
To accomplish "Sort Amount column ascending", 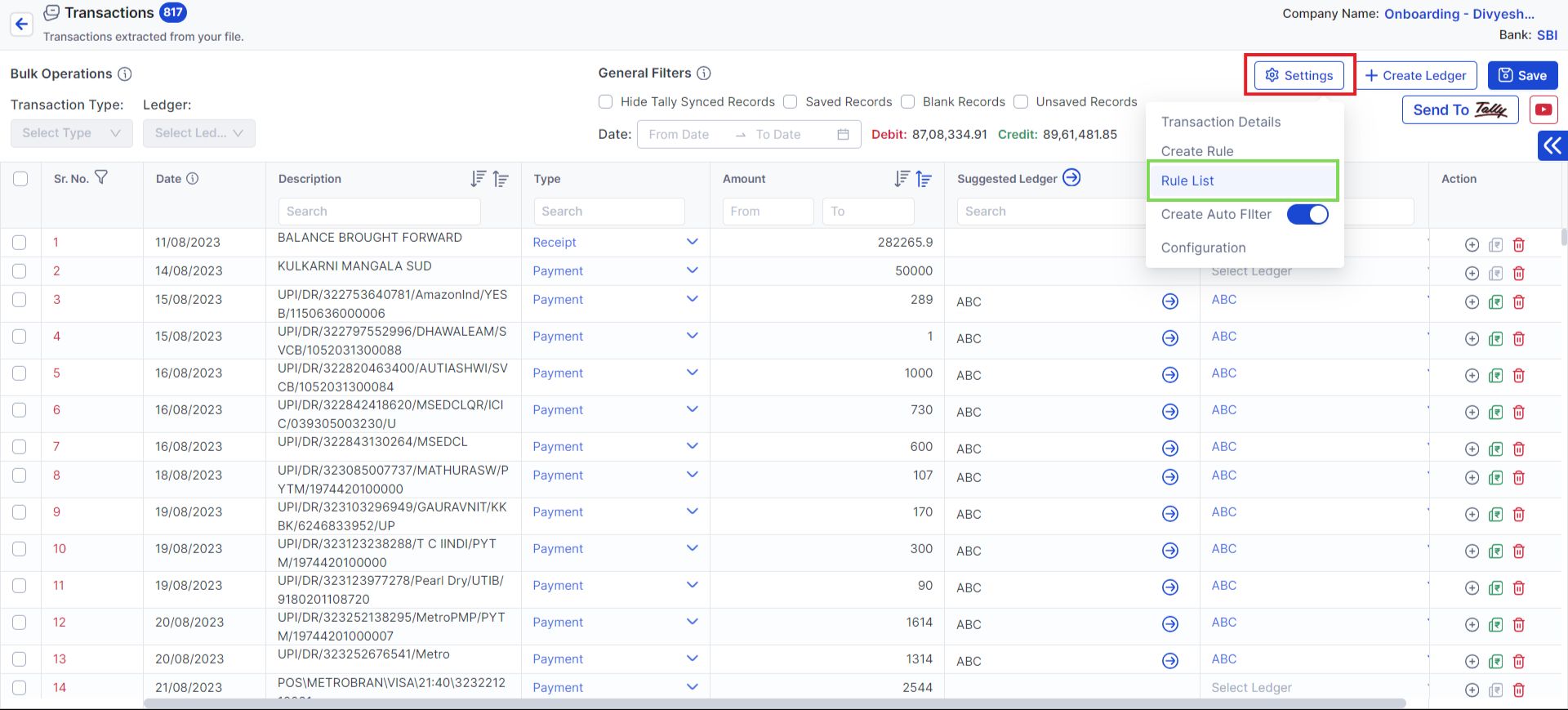I will [924, 178].
